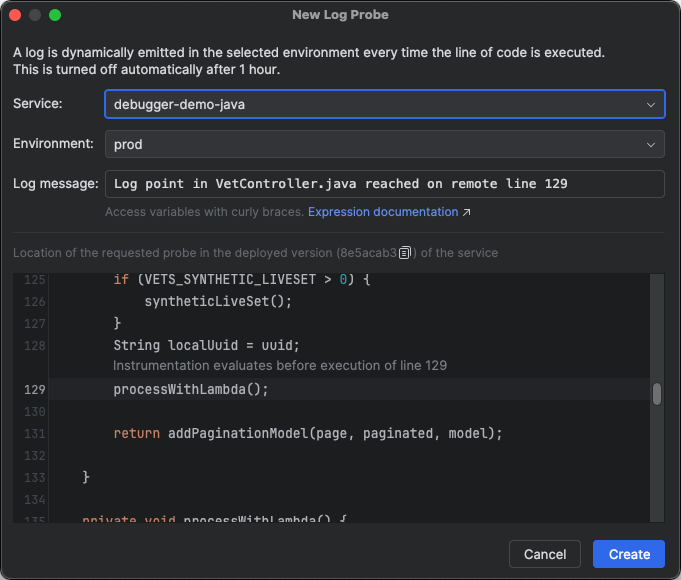Close the New Log Probe window

[15, 15]
